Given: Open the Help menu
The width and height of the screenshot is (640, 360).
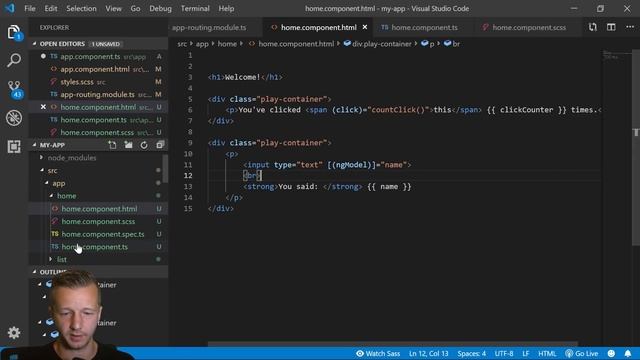Looking at the screenshot, I should [226, 9].
